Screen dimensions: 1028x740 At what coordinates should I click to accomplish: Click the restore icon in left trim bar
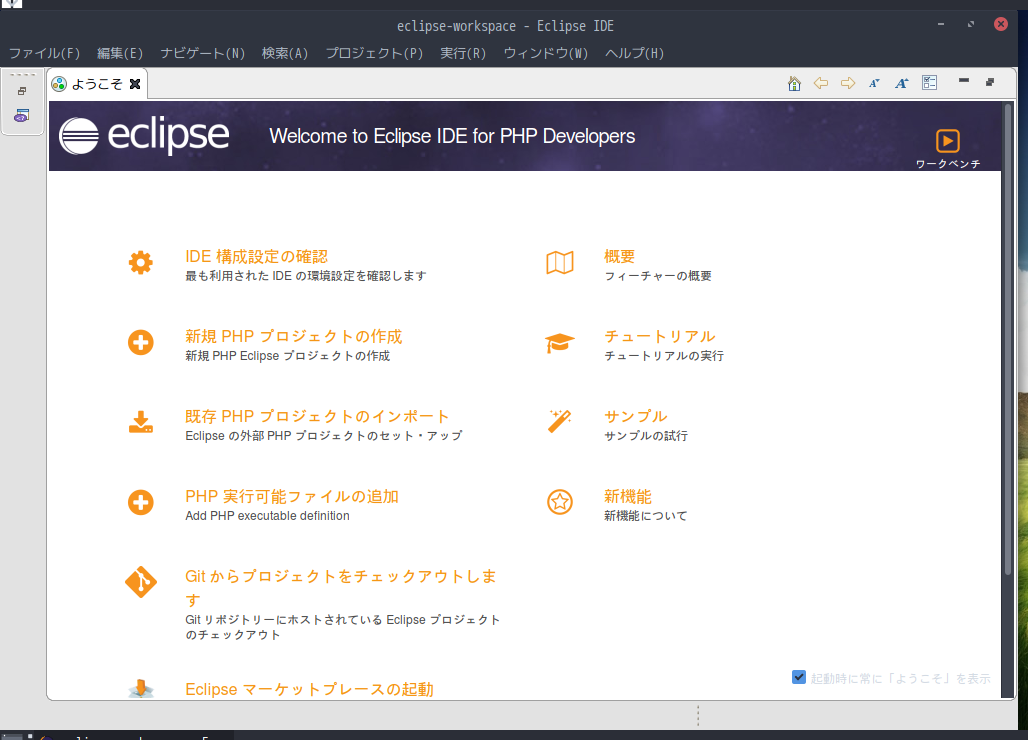point(22,91)
